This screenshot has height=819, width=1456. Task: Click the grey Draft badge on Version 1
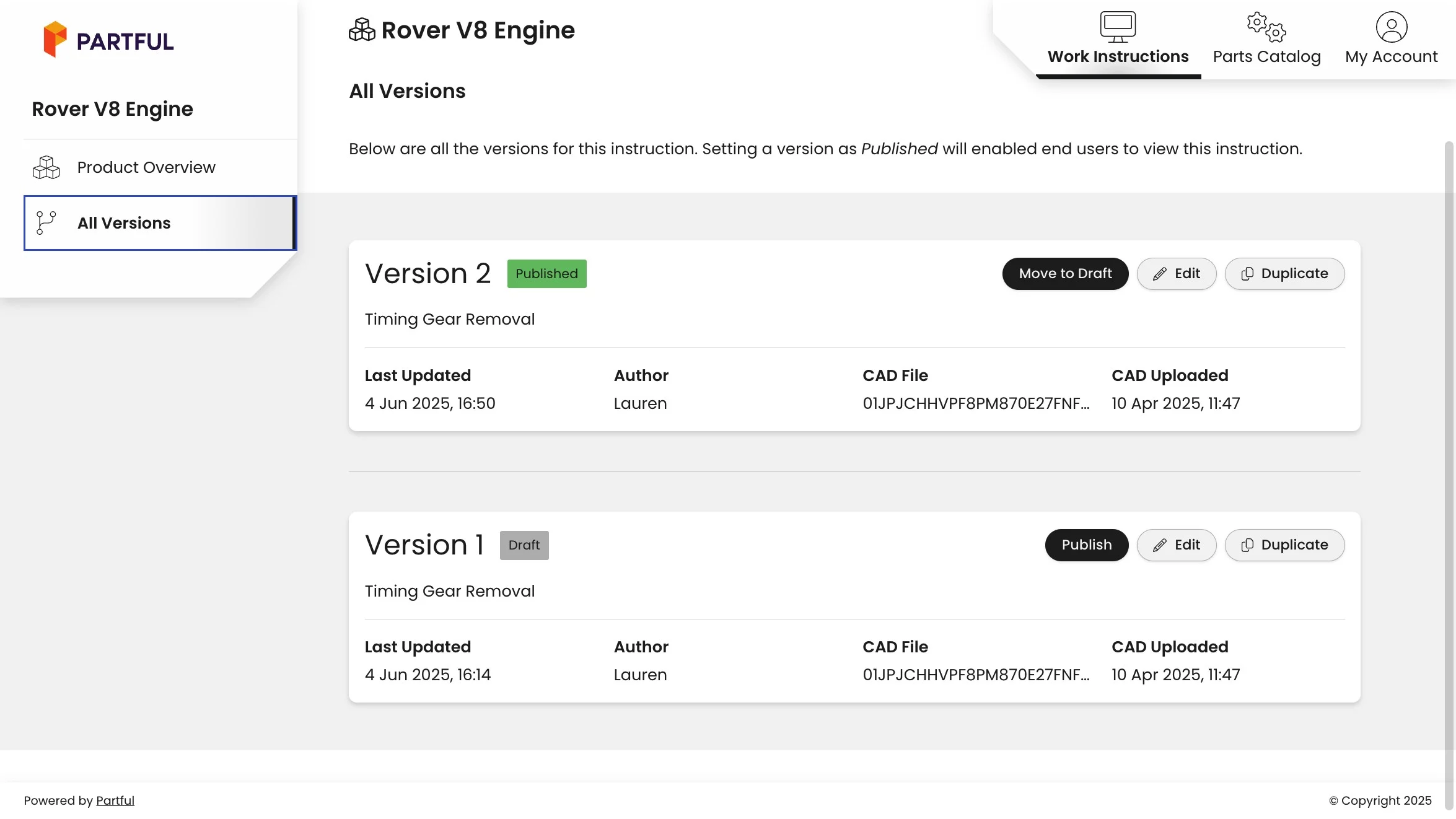click(x=524, y=545)
